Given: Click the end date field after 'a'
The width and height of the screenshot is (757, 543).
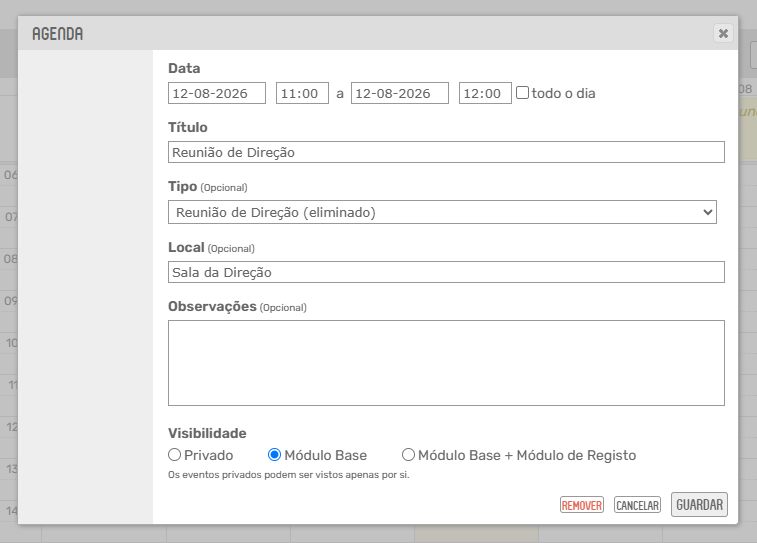Looking at the screenshot, I should [400, 93].
